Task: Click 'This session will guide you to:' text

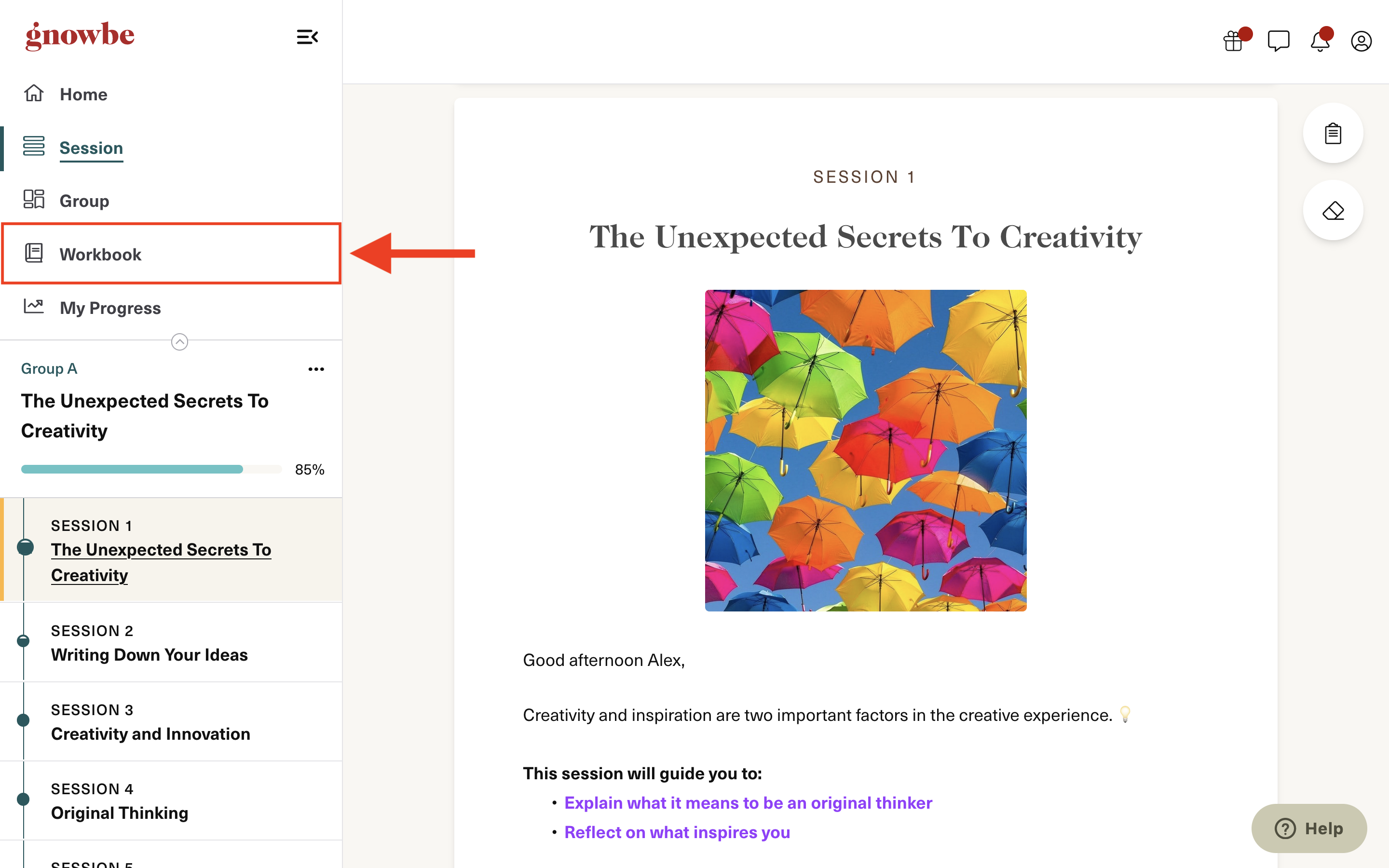Action: [x=642, y=773]
